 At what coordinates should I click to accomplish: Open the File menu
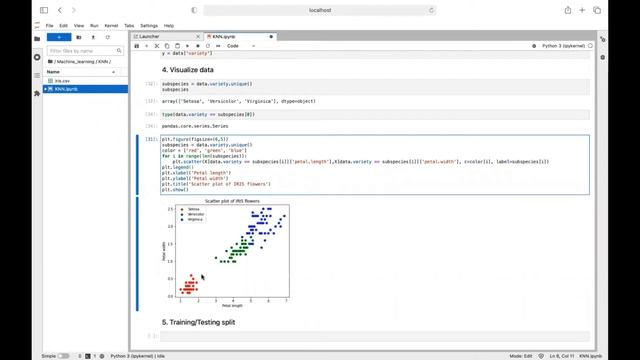pyautogui.click(x=49, y=26)
